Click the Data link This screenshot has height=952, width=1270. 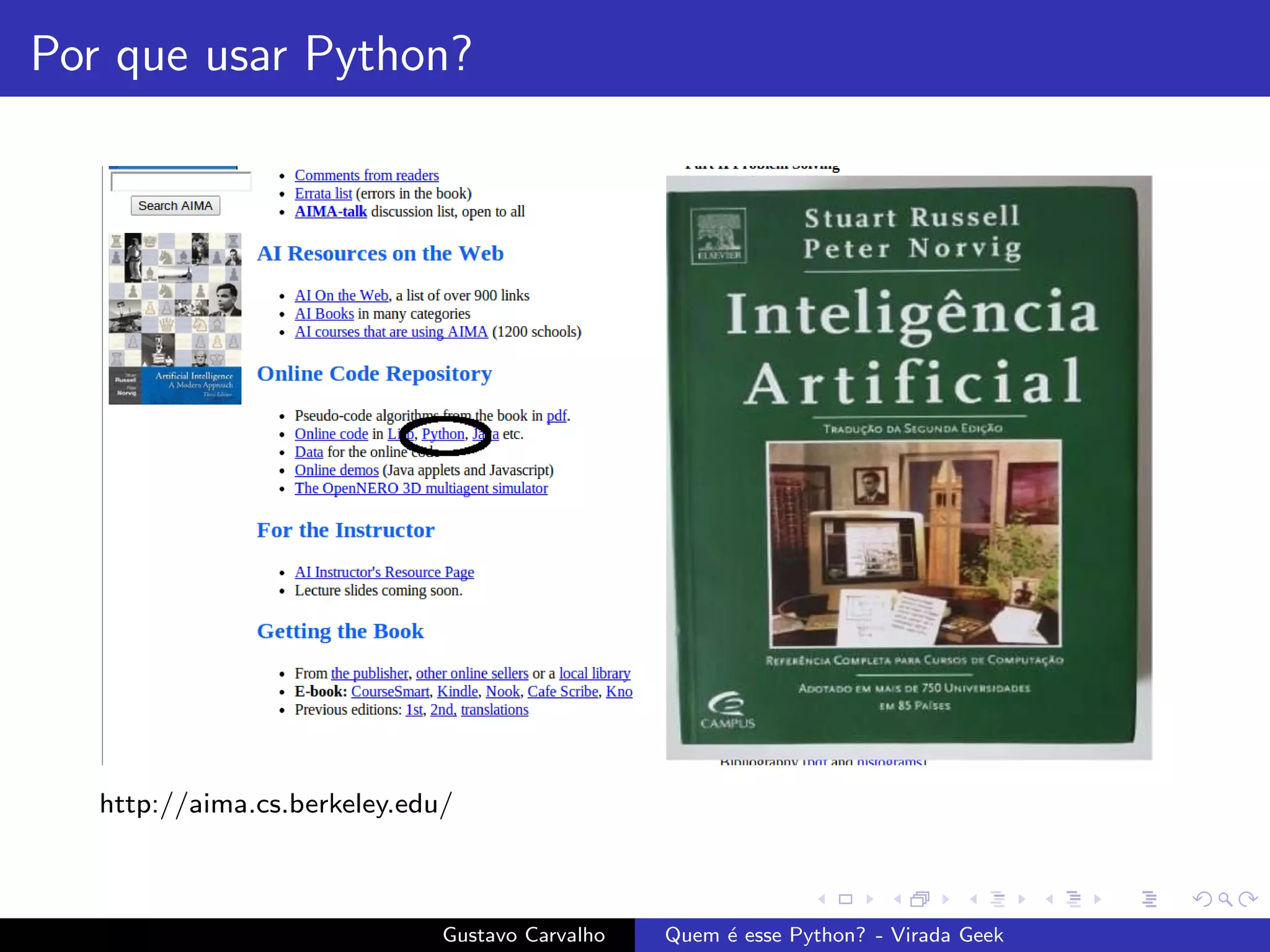(x=309, y=452)
